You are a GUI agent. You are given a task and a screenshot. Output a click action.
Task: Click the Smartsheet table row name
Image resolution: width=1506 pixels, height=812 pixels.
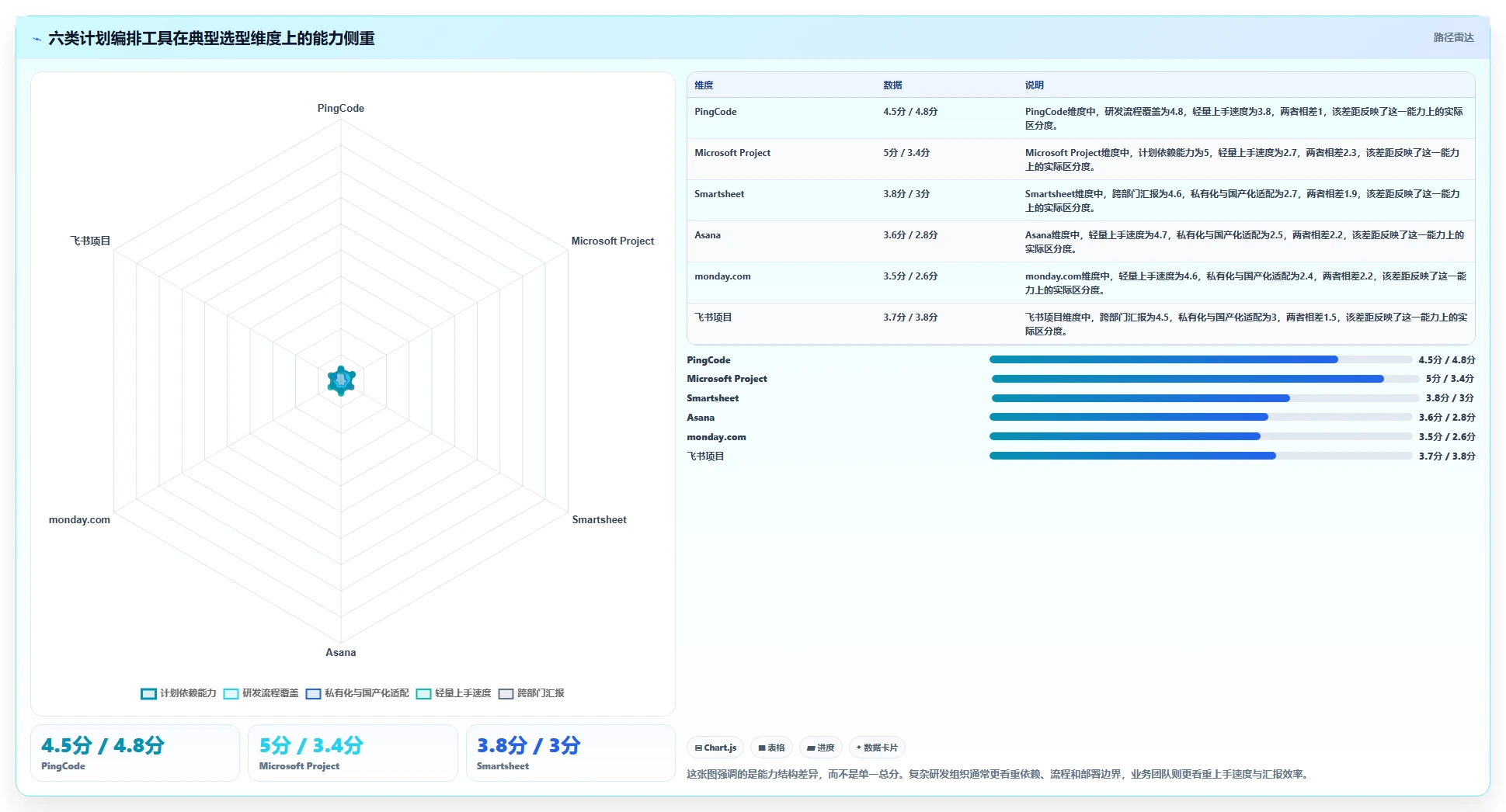(x=719, y=194)
